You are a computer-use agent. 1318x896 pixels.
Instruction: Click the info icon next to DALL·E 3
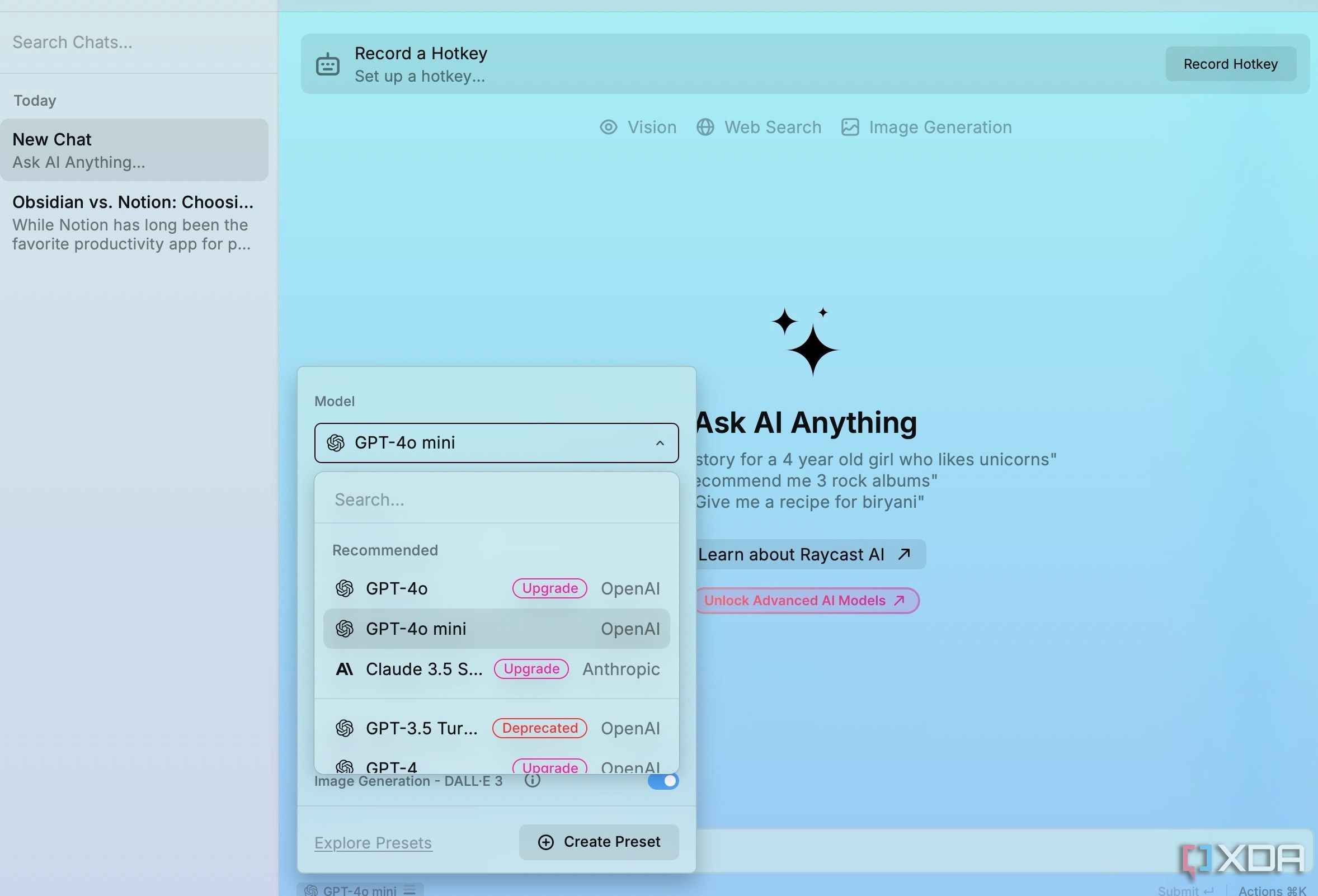[x=532, y=780]
